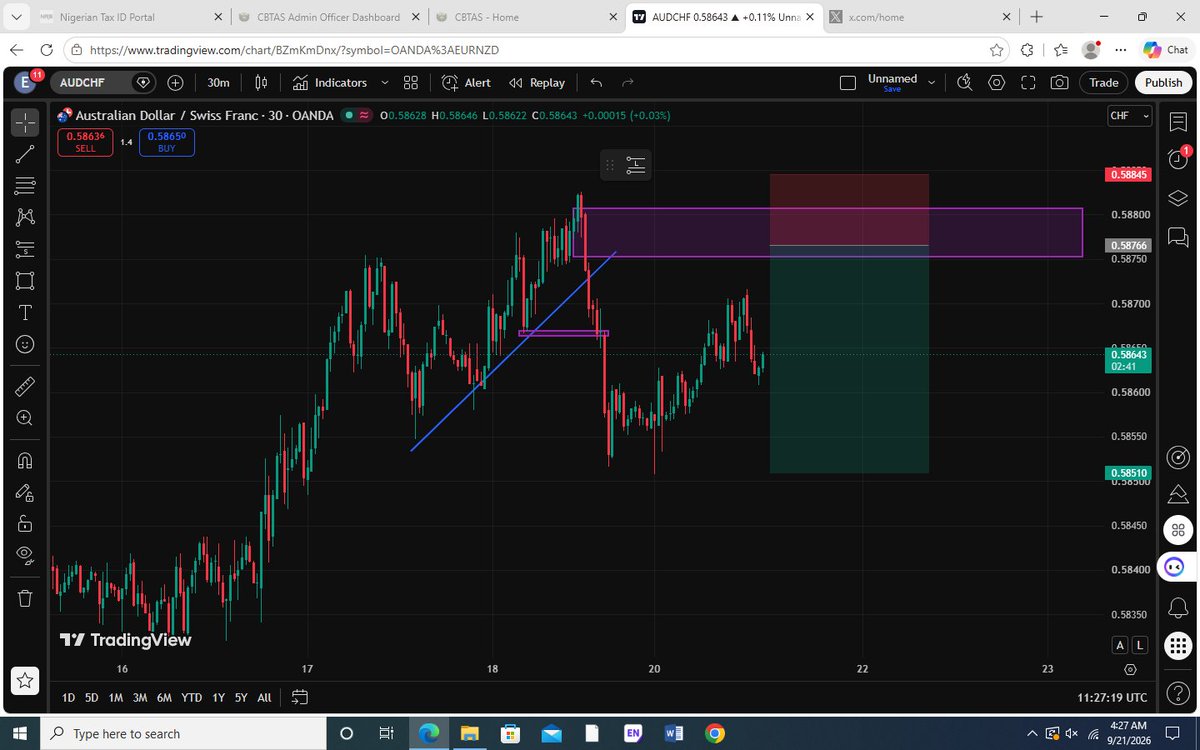Set date range to 1D
This screenshot has width=1200, height=750.
click(x=68, y=697)
